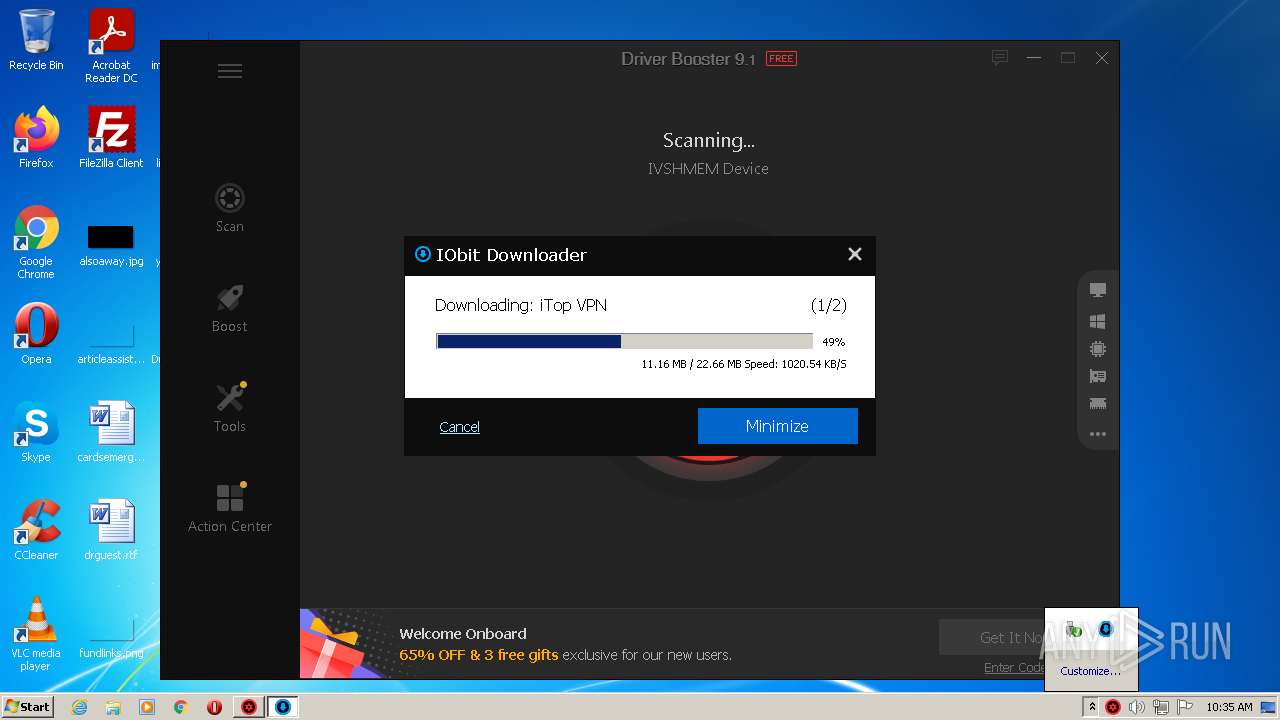Minimize the IObit Downloader dialog

tap(777, 426)
